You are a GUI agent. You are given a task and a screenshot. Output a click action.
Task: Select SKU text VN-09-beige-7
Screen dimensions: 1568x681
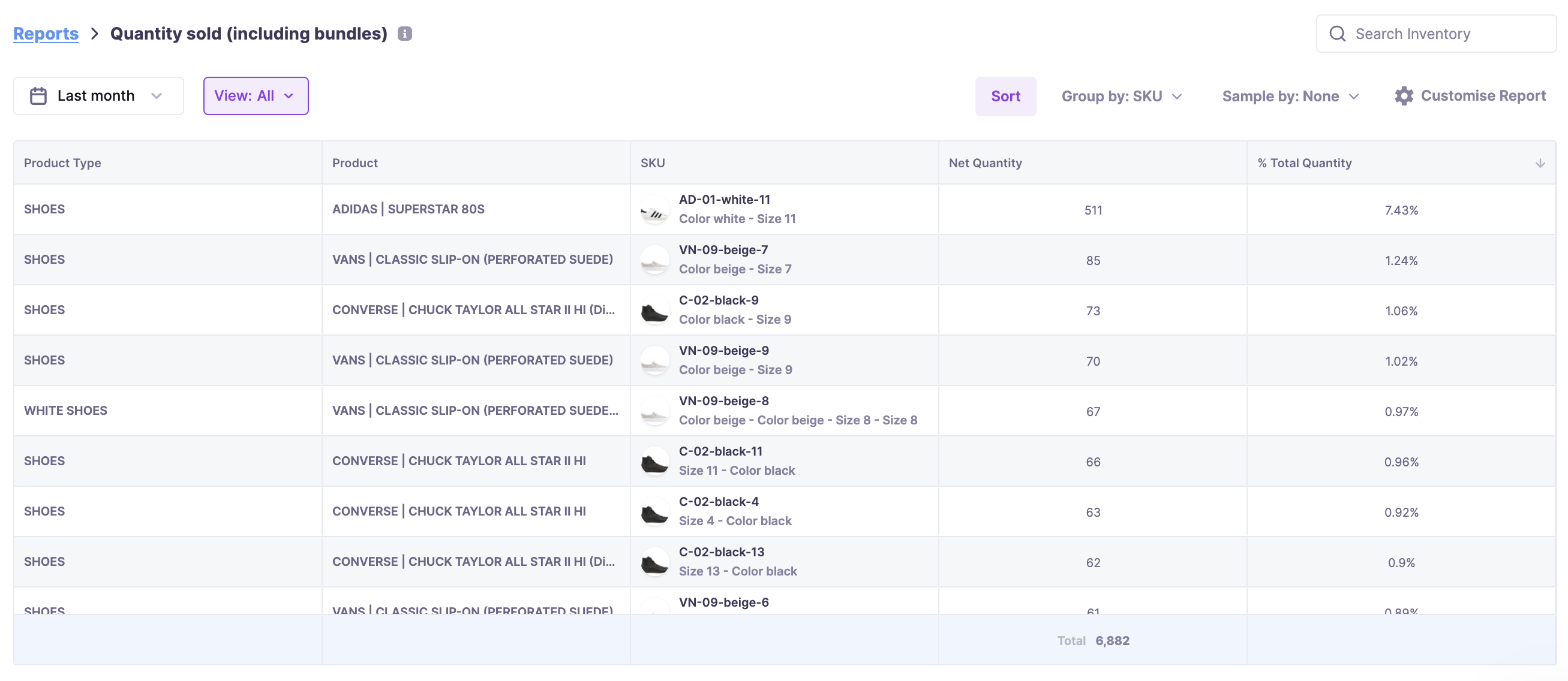[723, 250]
